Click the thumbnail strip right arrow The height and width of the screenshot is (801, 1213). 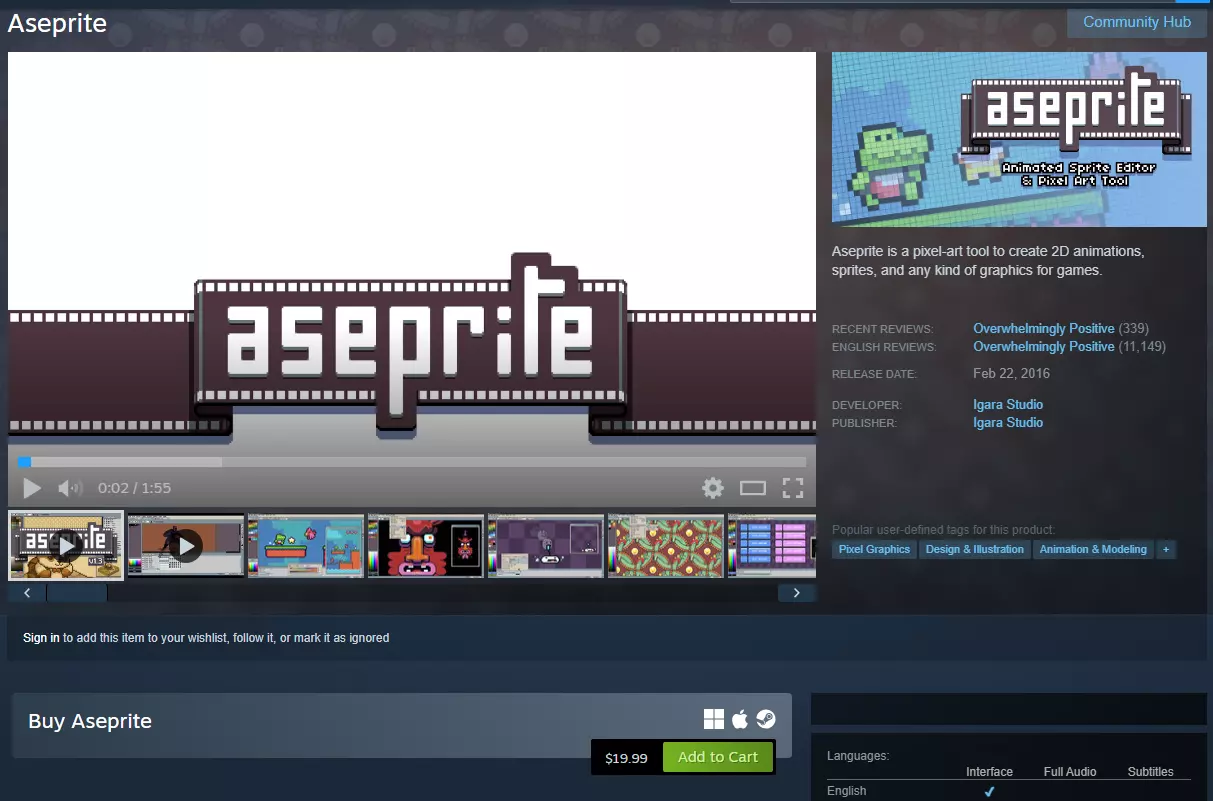click(797, 593)
